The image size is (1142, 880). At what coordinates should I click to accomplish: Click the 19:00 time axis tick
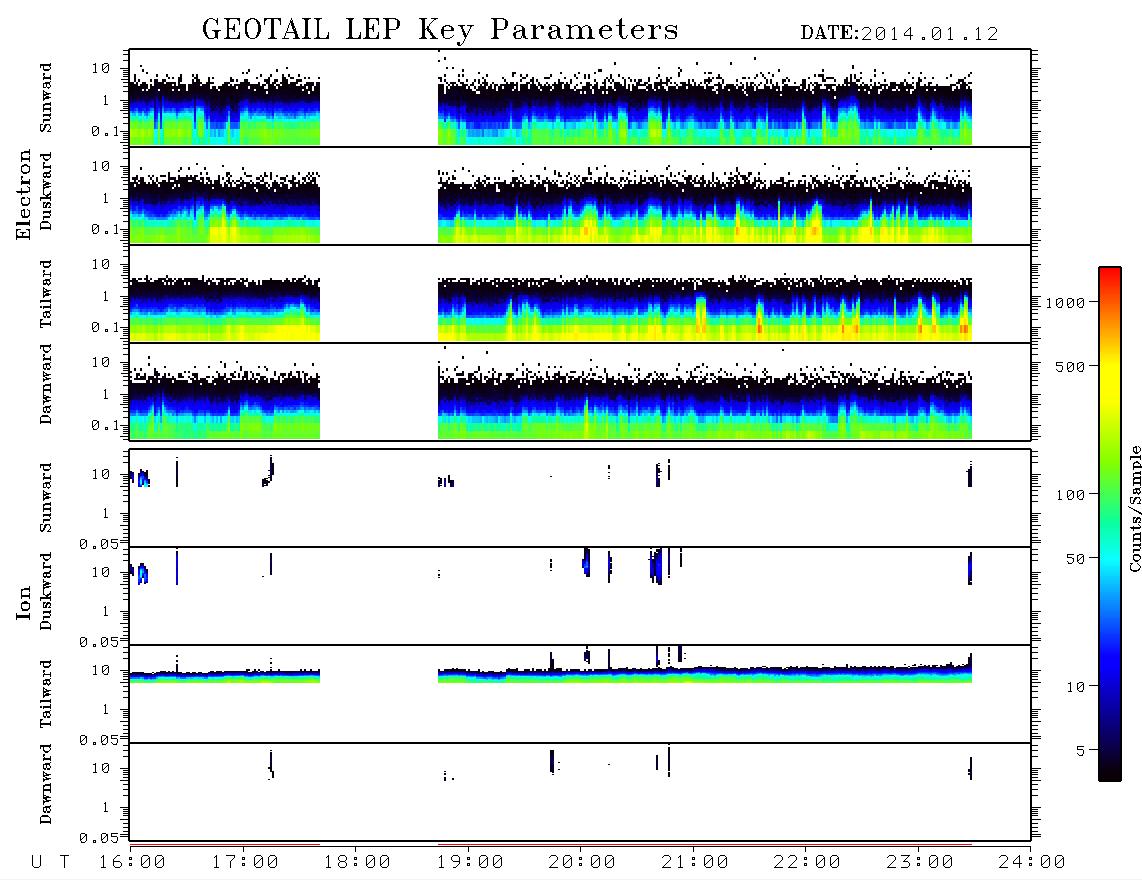[470, 862]
